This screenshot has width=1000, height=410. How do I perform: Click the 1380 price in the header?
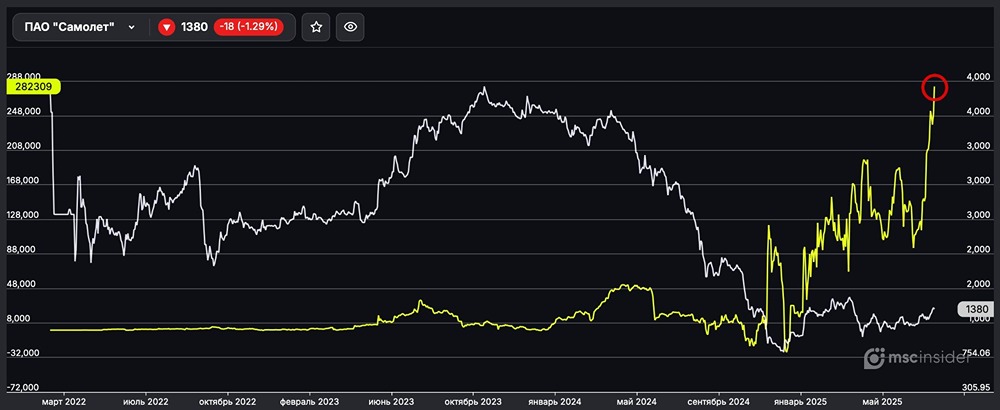pos(194,27)
